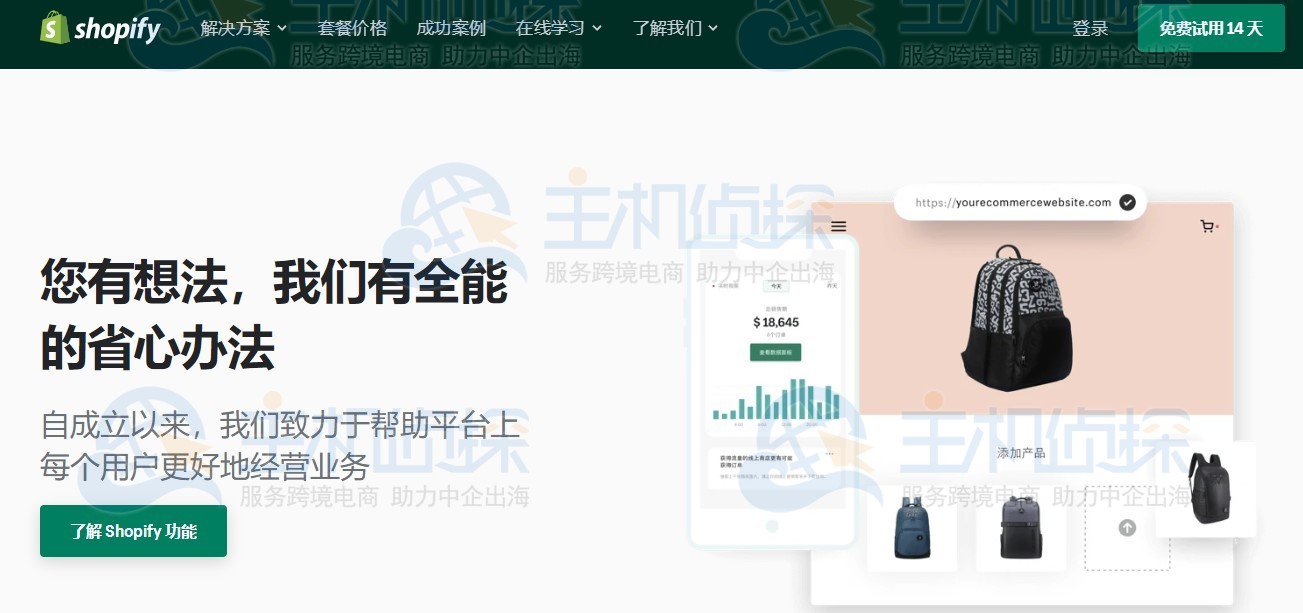The width and height of the screenshot is (1303, 613).
Task: Open the hamburger menu in the storefront mockup
Action: [x=838, y=226]
